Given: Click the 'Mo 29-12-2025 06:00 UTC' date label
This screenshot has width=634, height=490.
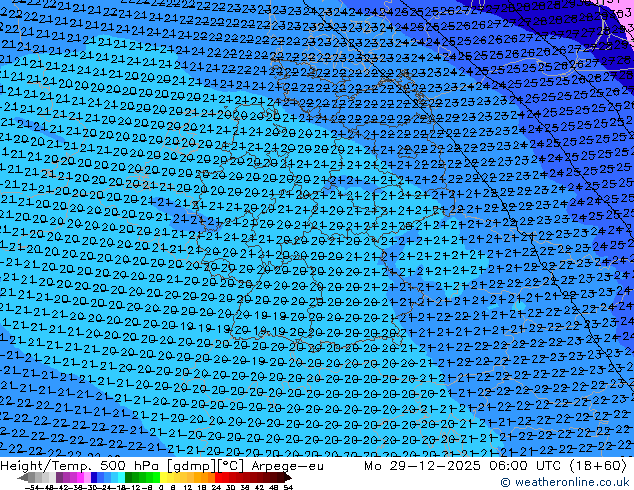Looking at the screenshot, I should [462, 466].
